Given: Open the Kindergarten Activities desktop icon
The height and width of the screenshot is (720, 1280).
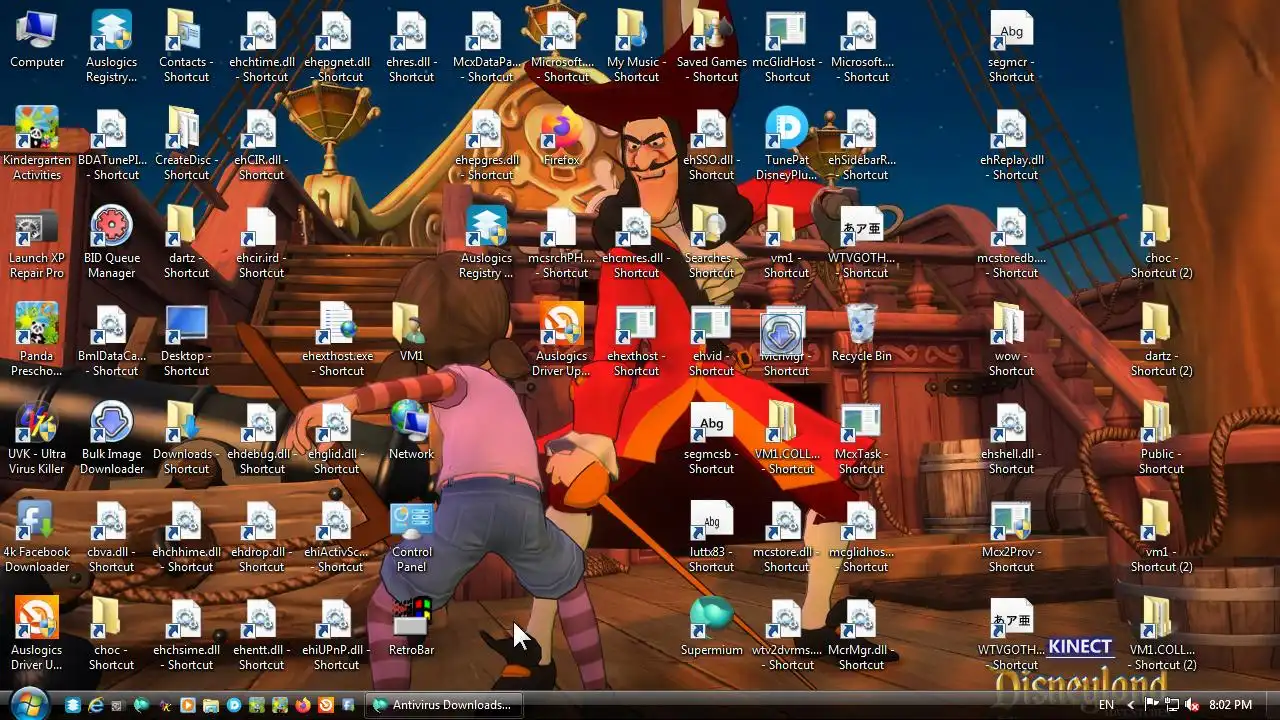Looking at the screenshot, I should (37, 145).
